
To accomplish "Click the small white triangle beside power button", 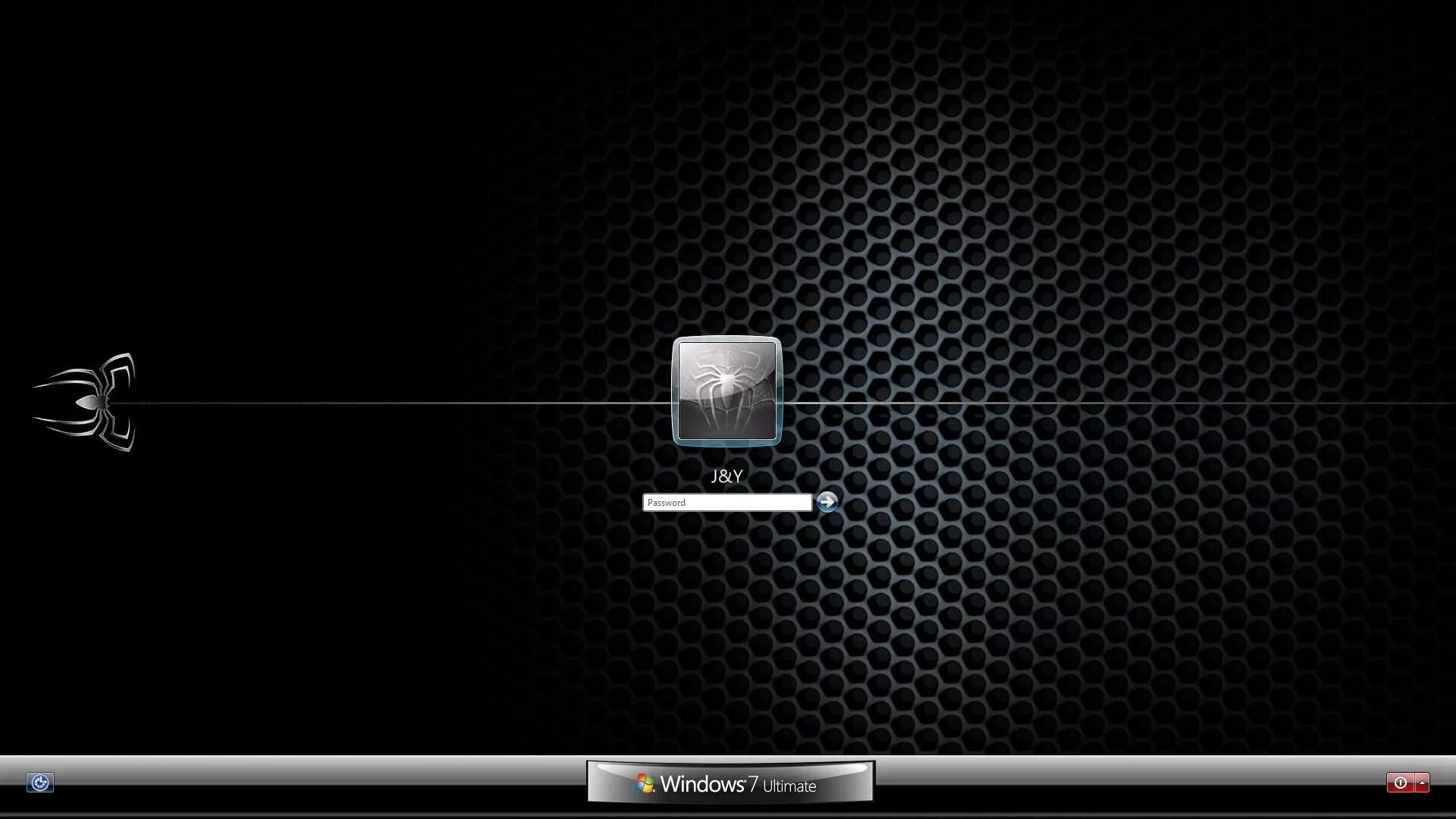I will point(1423,783).
